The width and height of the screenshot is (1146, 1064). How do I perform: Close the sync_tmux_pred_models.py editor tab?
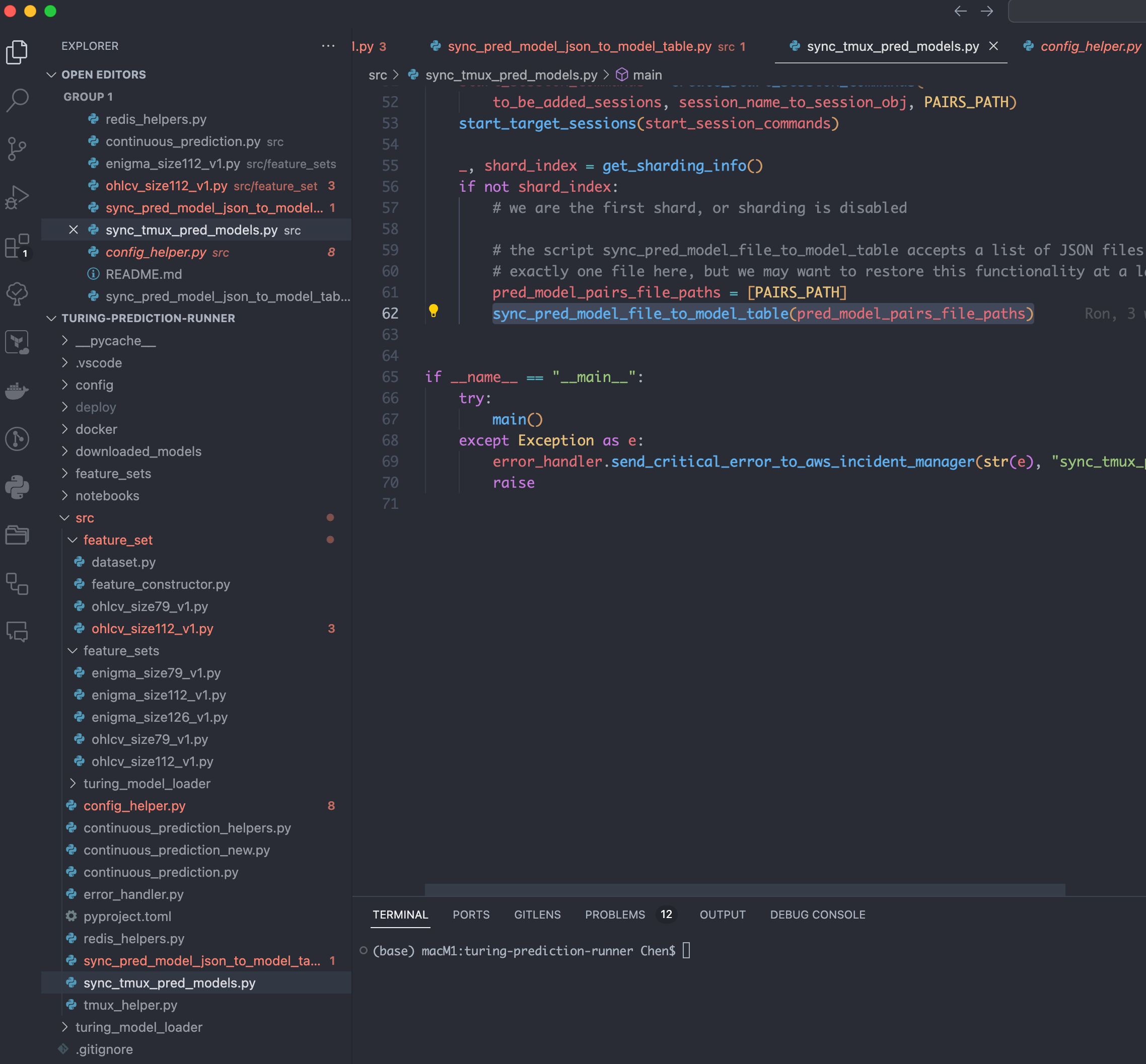(993, 46)
